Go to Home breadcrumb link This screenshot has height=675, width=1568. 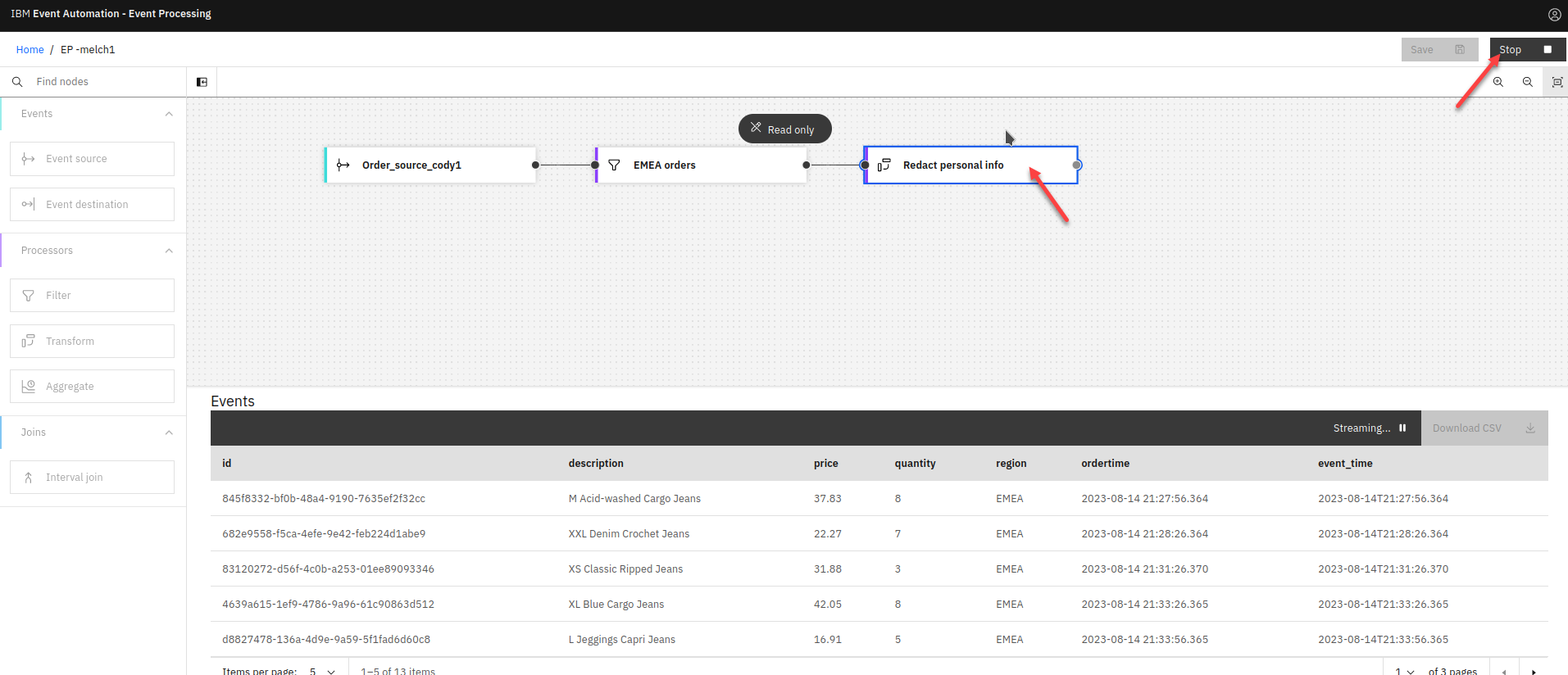[30, 50]
